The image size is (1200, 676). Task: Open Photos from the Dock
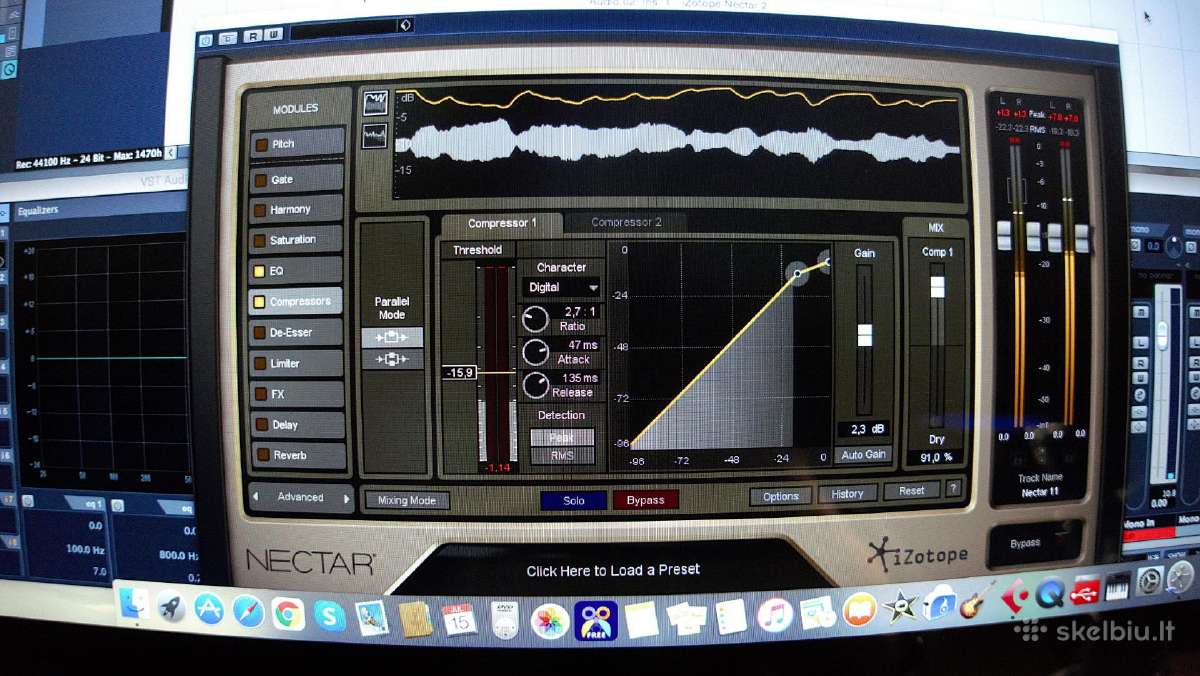[x=549, y=621]
